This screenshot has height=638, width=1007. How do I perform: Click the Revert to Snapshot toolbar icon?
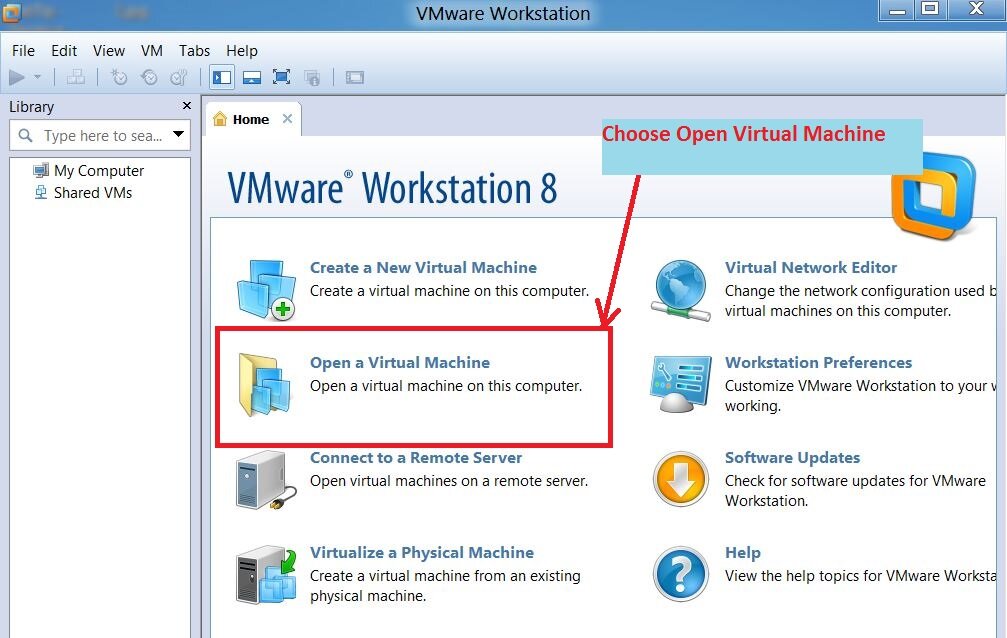[x=149, y=78]
